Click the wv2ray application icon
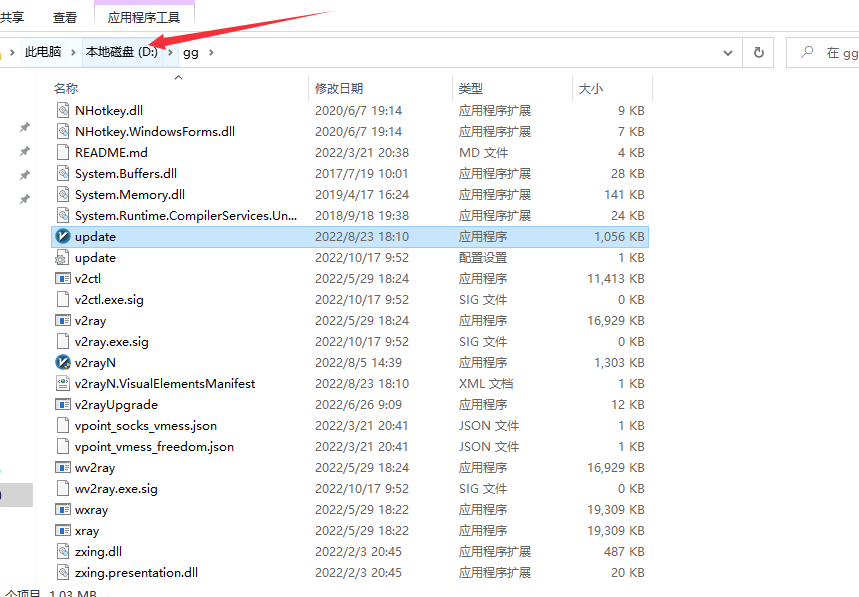The image size is (859, 597). point(63,467)
